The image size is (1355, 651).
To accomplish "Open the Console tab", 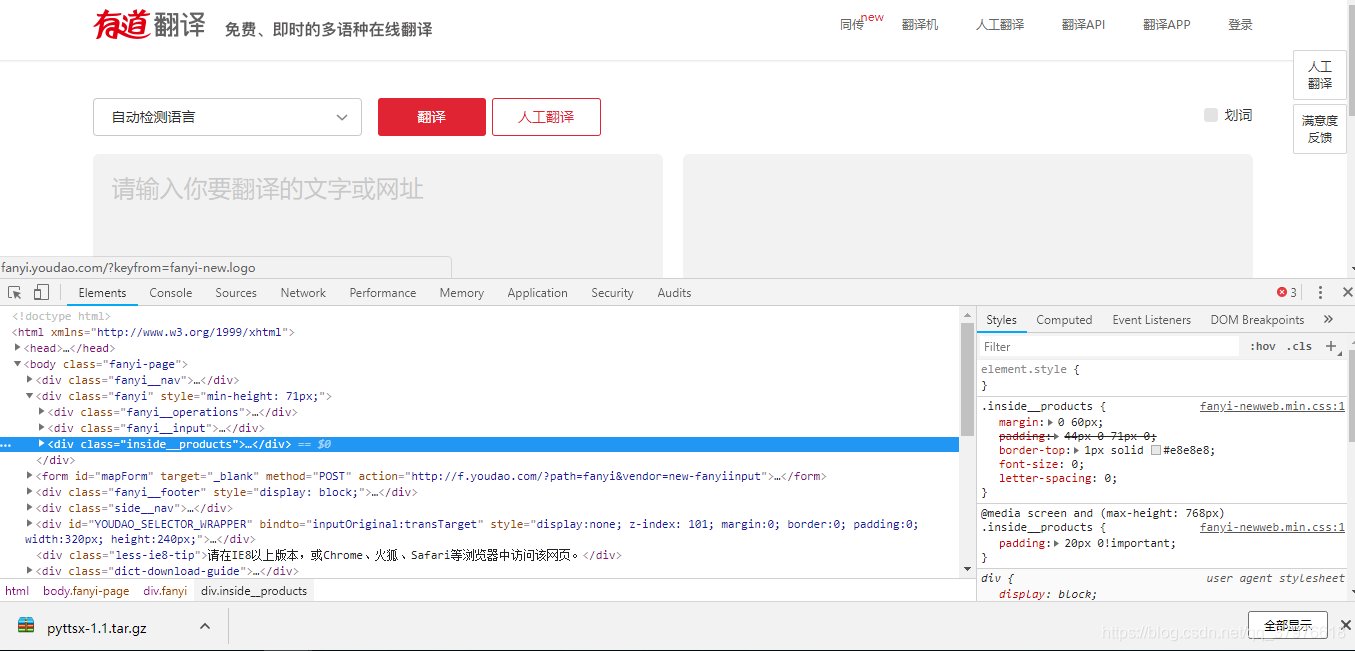I will [171, 293].
